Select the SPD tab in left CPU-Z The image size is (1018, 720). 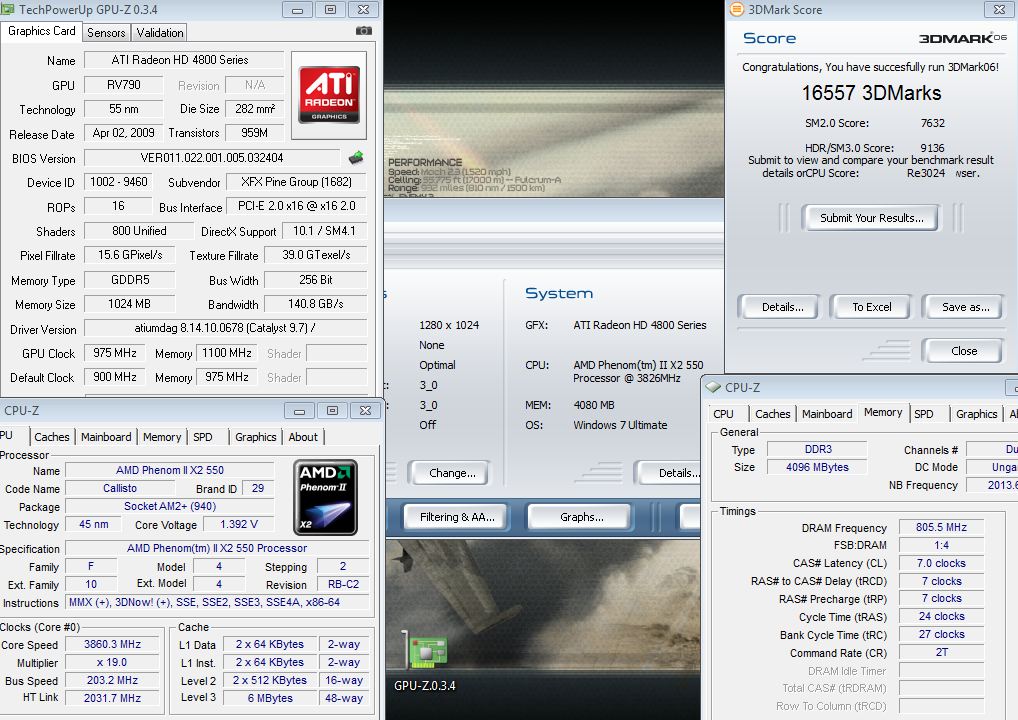[203, 437]
